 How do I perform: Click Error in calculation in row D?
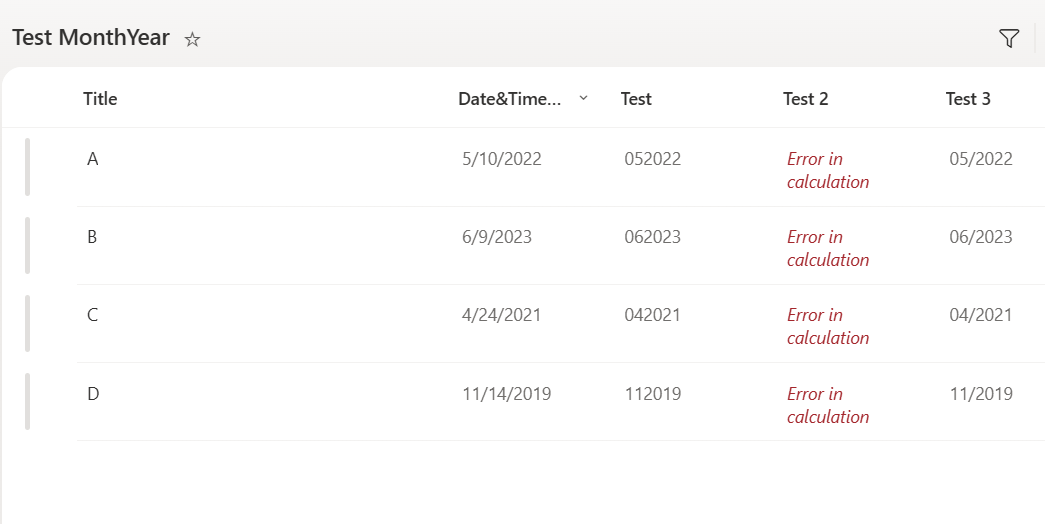828,405
